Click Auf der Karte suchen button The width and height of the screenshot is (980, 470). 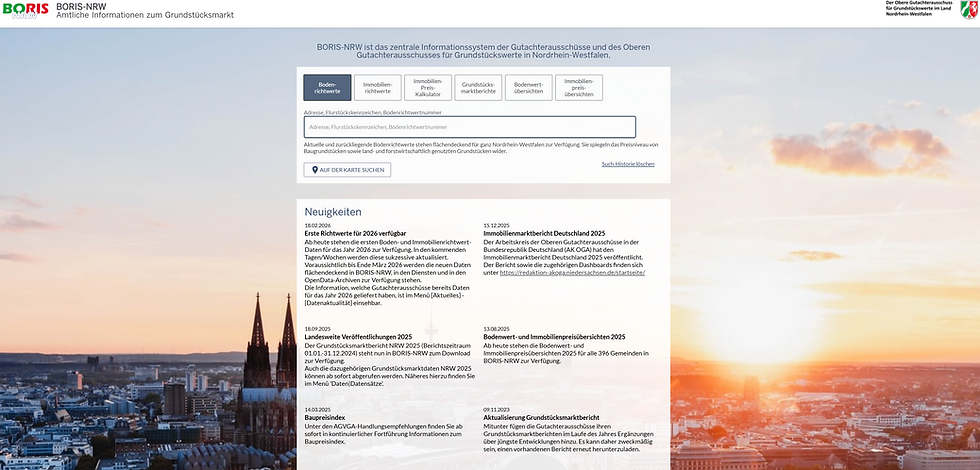tap(348, 170)
